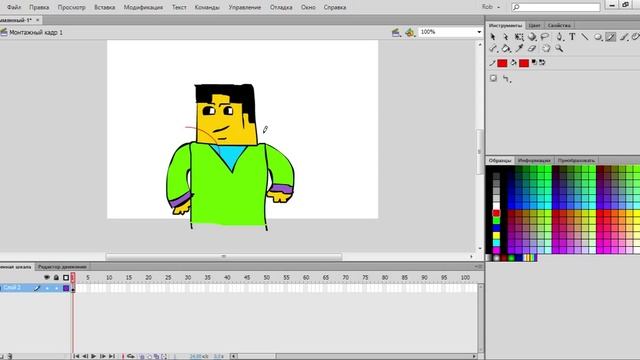This screenshot has width=640, height=360.
Task: Pick the yellow swatch in left column
Action: pyautogui.click(x=496, y=236)
